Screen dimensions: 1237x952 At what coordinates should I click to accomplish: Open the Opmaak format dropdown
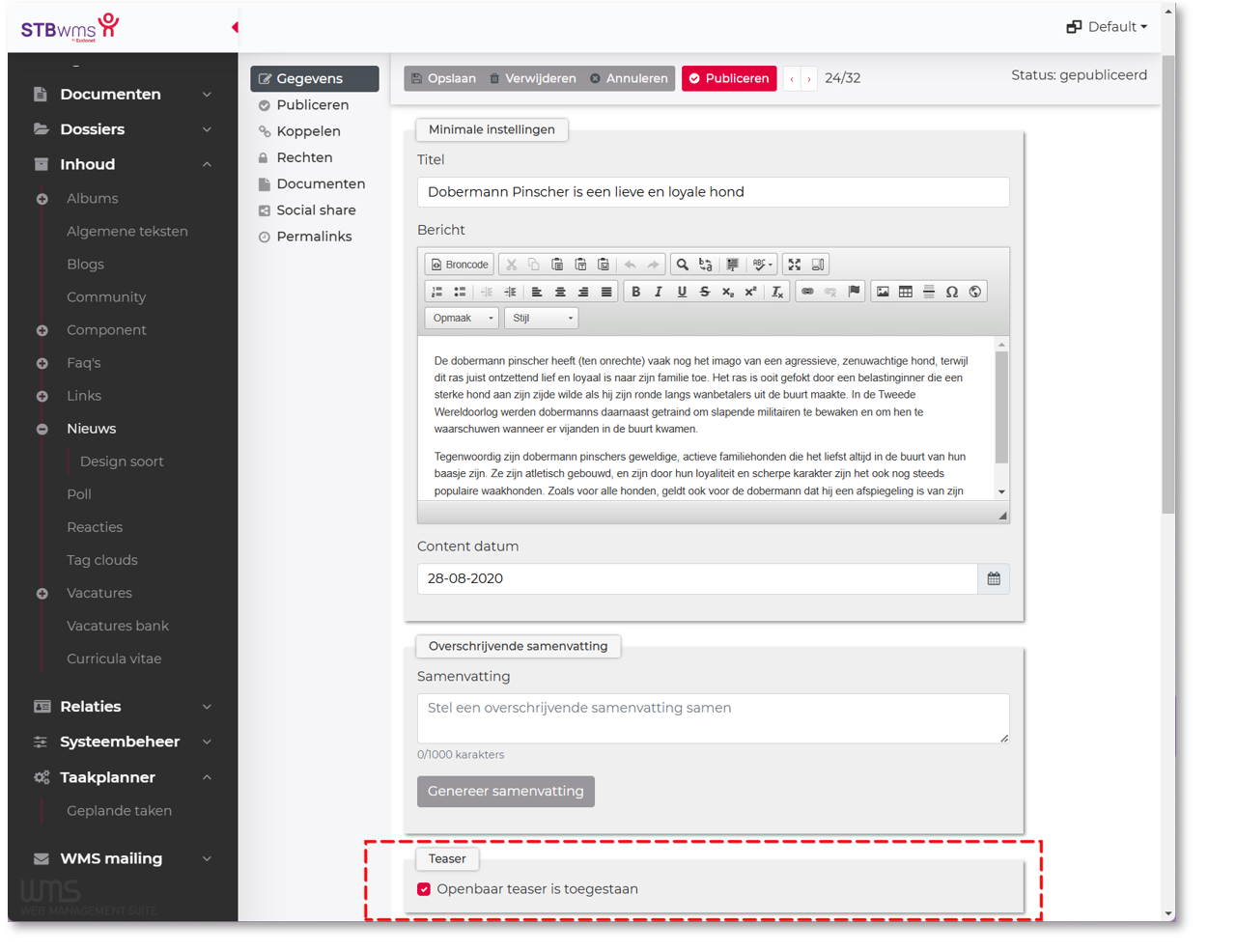pos(462,318)
